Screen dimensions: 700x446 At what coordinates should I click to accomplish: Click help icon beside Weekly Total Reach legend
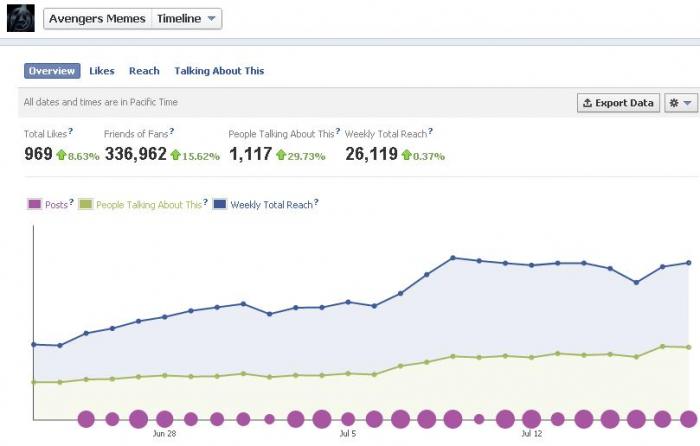316,202
